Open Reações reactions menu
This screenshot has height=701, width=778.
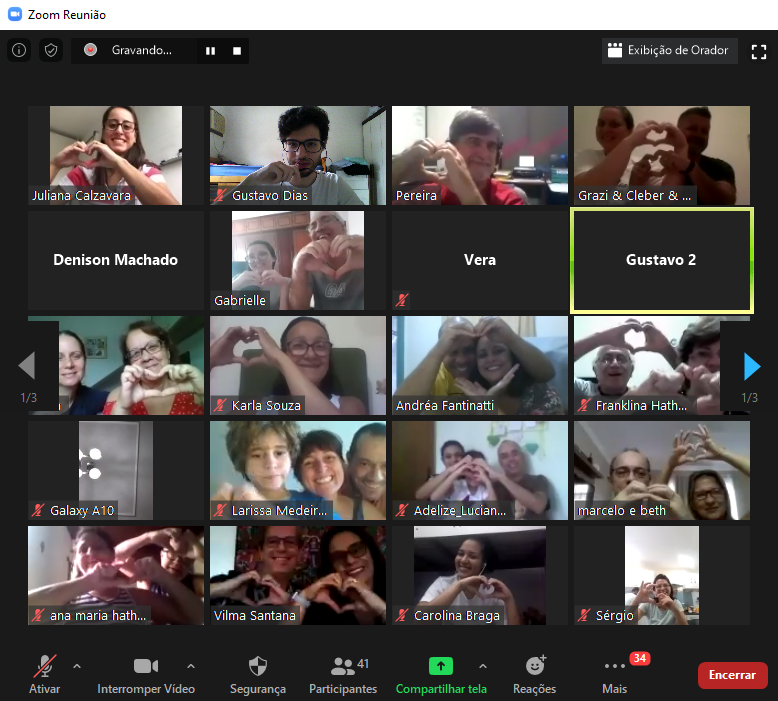coord(534,674)
